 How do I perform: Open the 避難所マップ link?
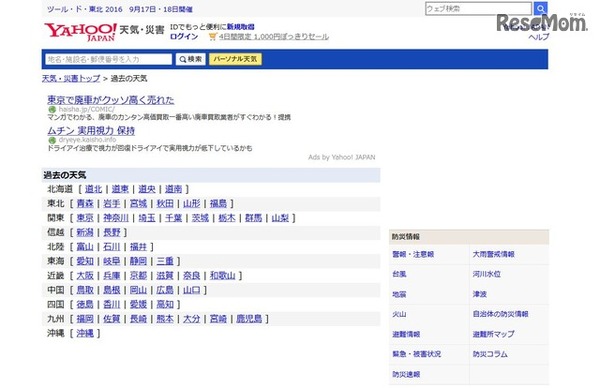pyautogui.click(x=493, y=334)
